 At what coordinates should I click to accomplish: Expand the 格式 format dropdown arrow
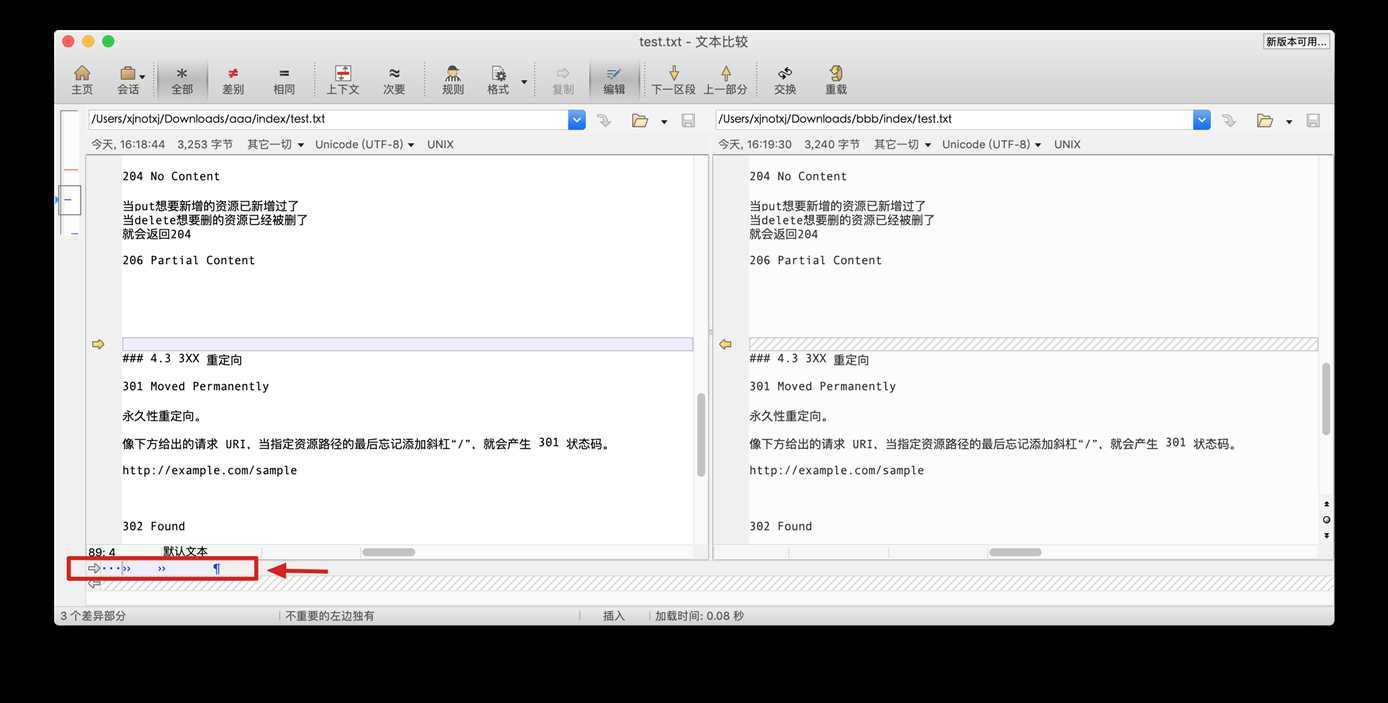point(524,81)
